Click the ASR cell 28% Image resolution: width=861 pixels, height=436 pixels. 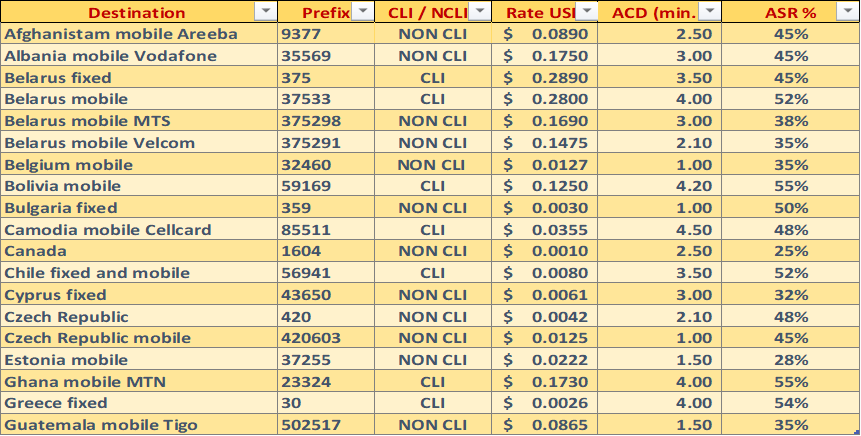coord(791,360)
